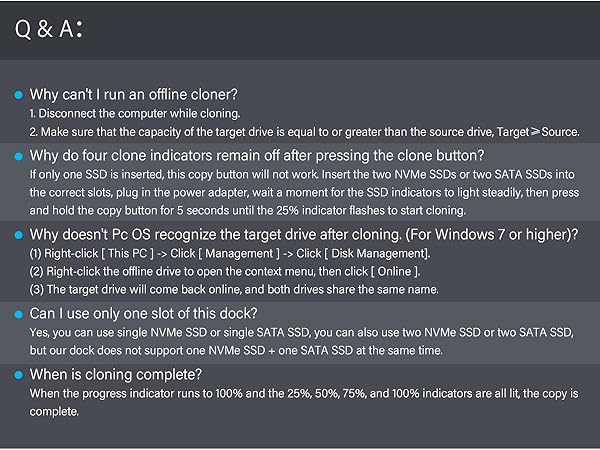Select the bullet next to cloning complete question
600x450 pixels.
(18, 375)
